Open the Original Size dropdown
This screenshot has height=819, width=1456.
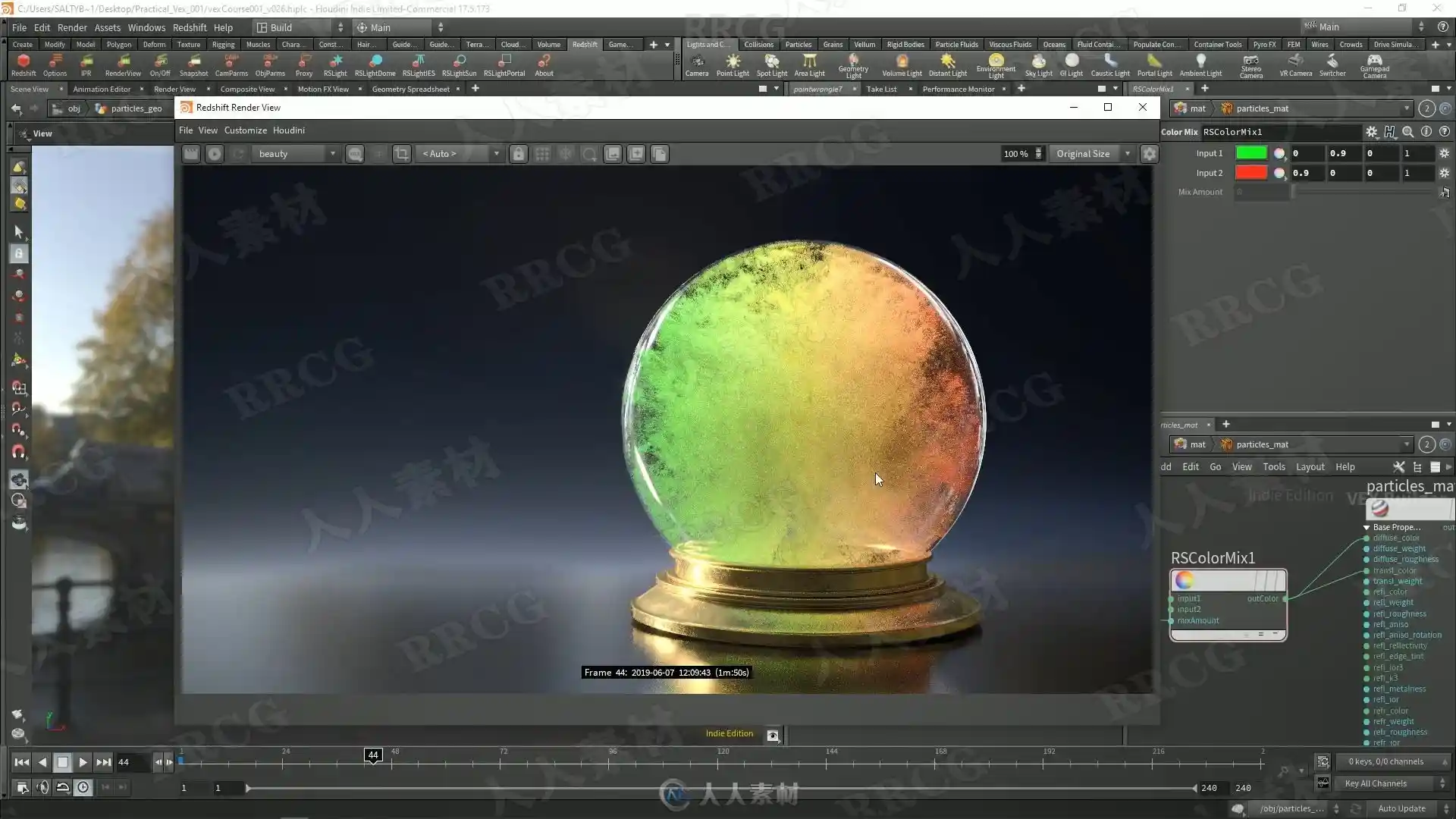(x=1092, y=154)
